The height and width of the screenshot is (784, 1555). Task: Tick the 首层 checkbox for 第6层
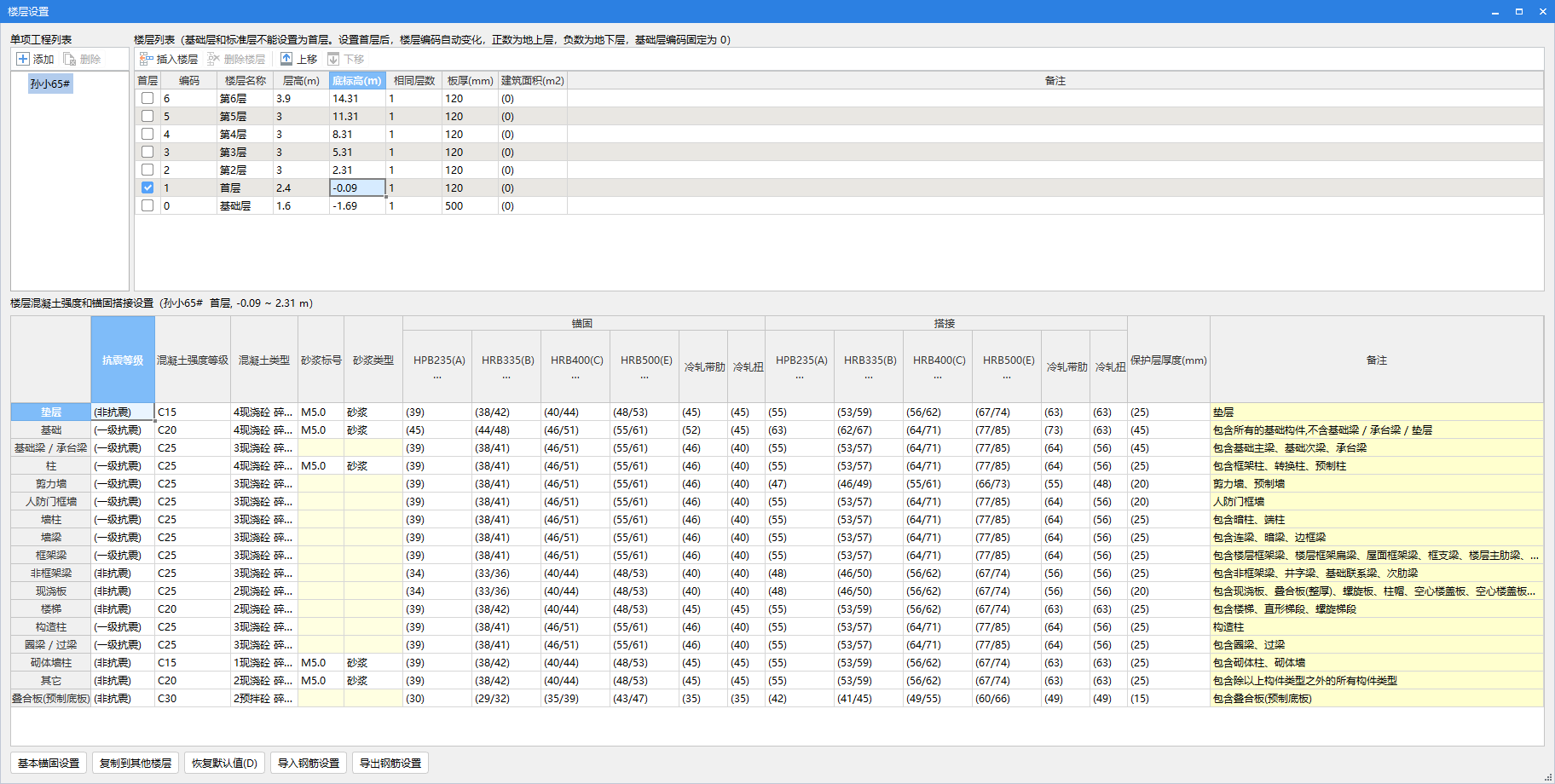[147, 98]
